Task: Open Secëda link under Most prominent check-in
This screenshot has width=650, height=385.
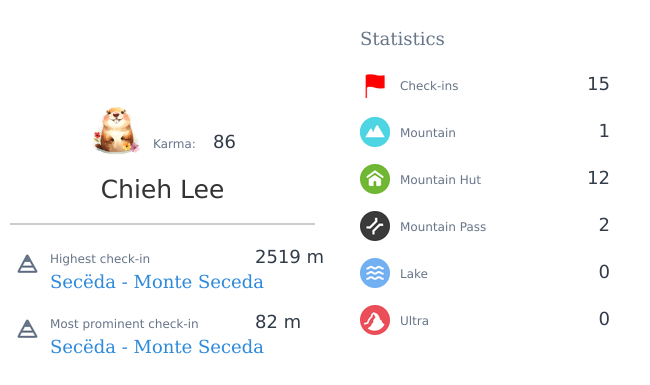Action: (x=157, y=347)
